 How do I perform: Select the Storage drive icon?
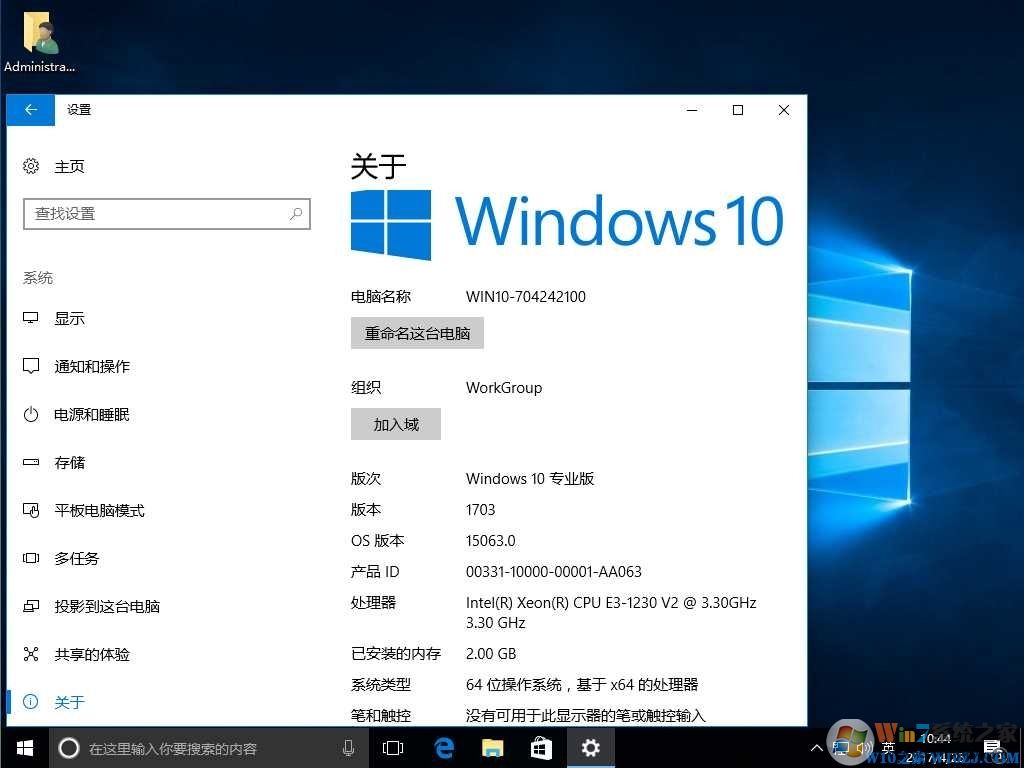[31, 462]
